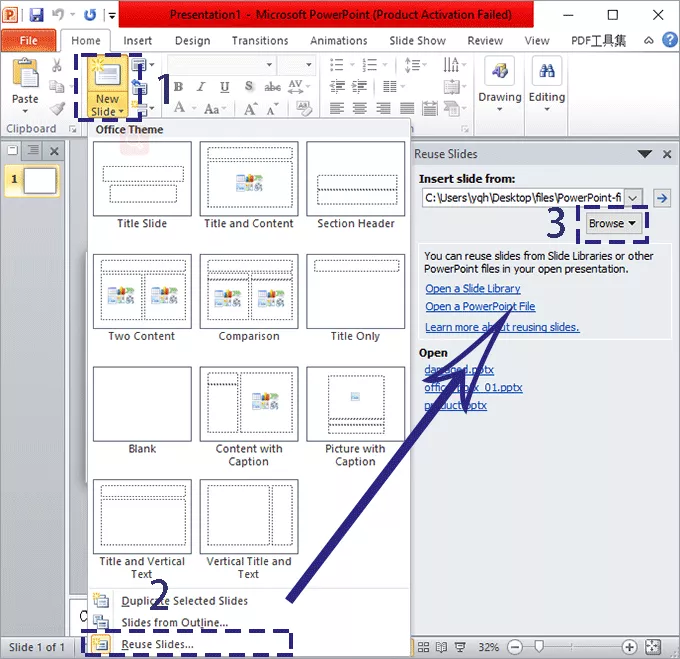Image resolution: width=680 pixels, height=659 pixels.
Task: Choose Duplicate Selected Slides entry
Action: click(x=249, y=601)
